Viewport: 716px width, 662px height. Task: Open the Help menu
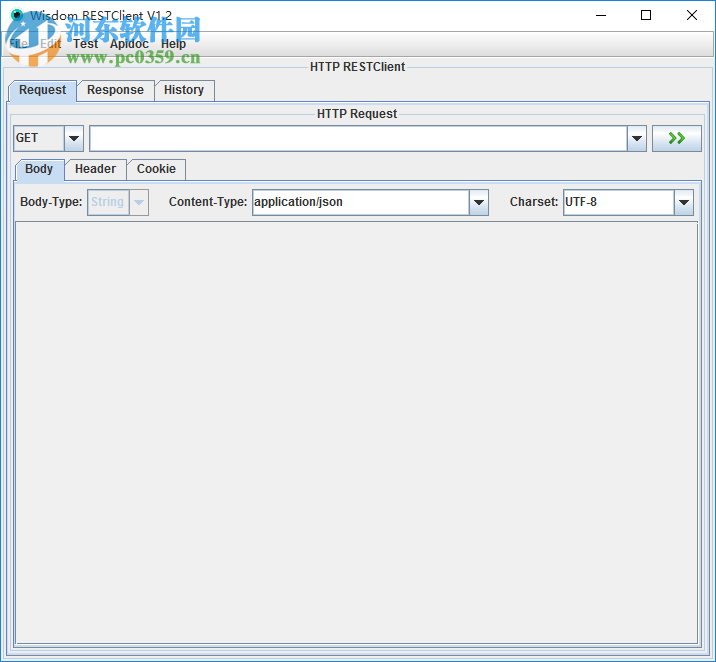[x=174, y=44]
